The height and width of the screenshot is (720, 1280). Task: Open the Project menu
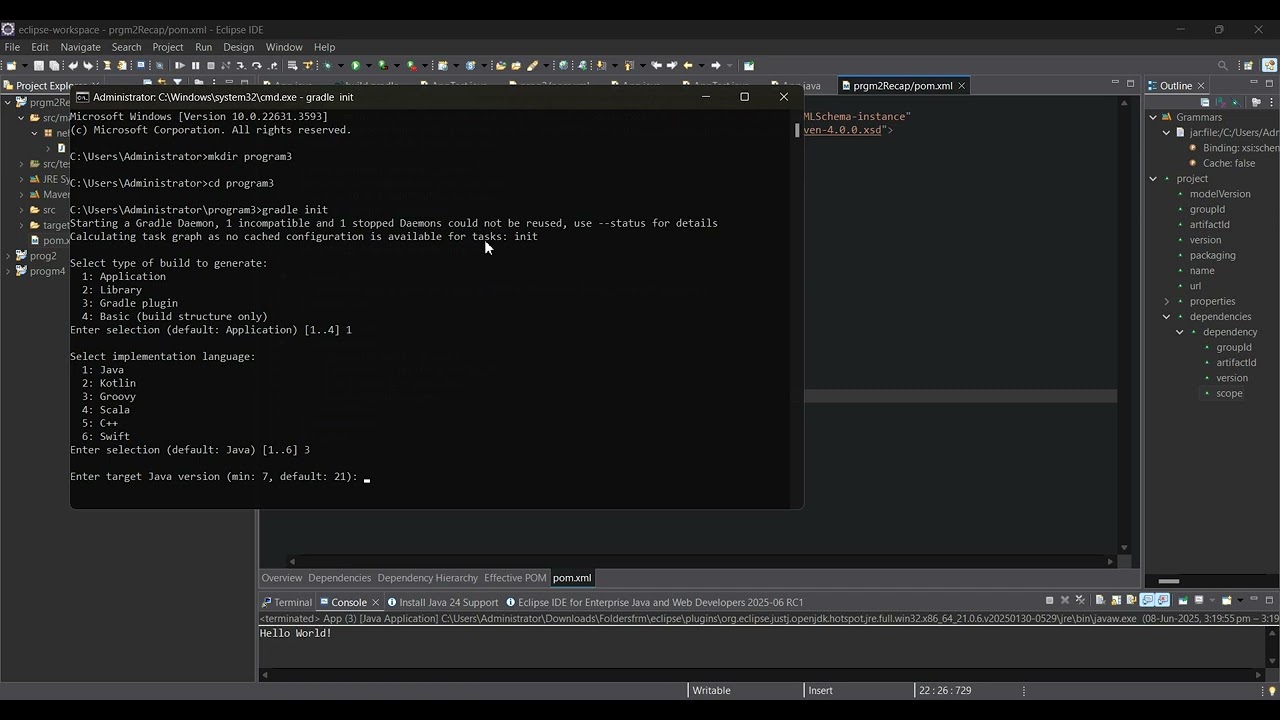point(167,47)
